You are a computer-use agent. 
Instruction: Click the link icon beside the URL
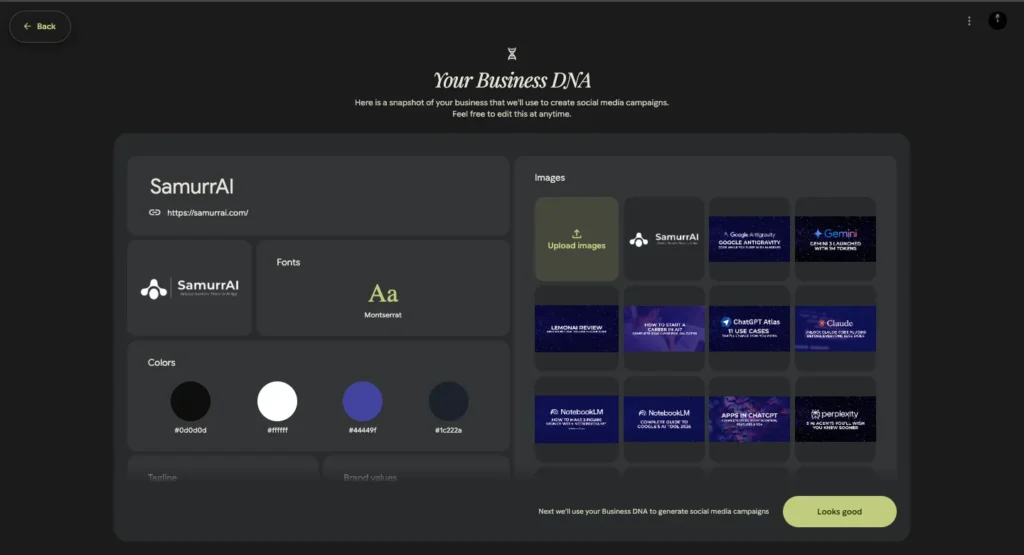point(155,212)
